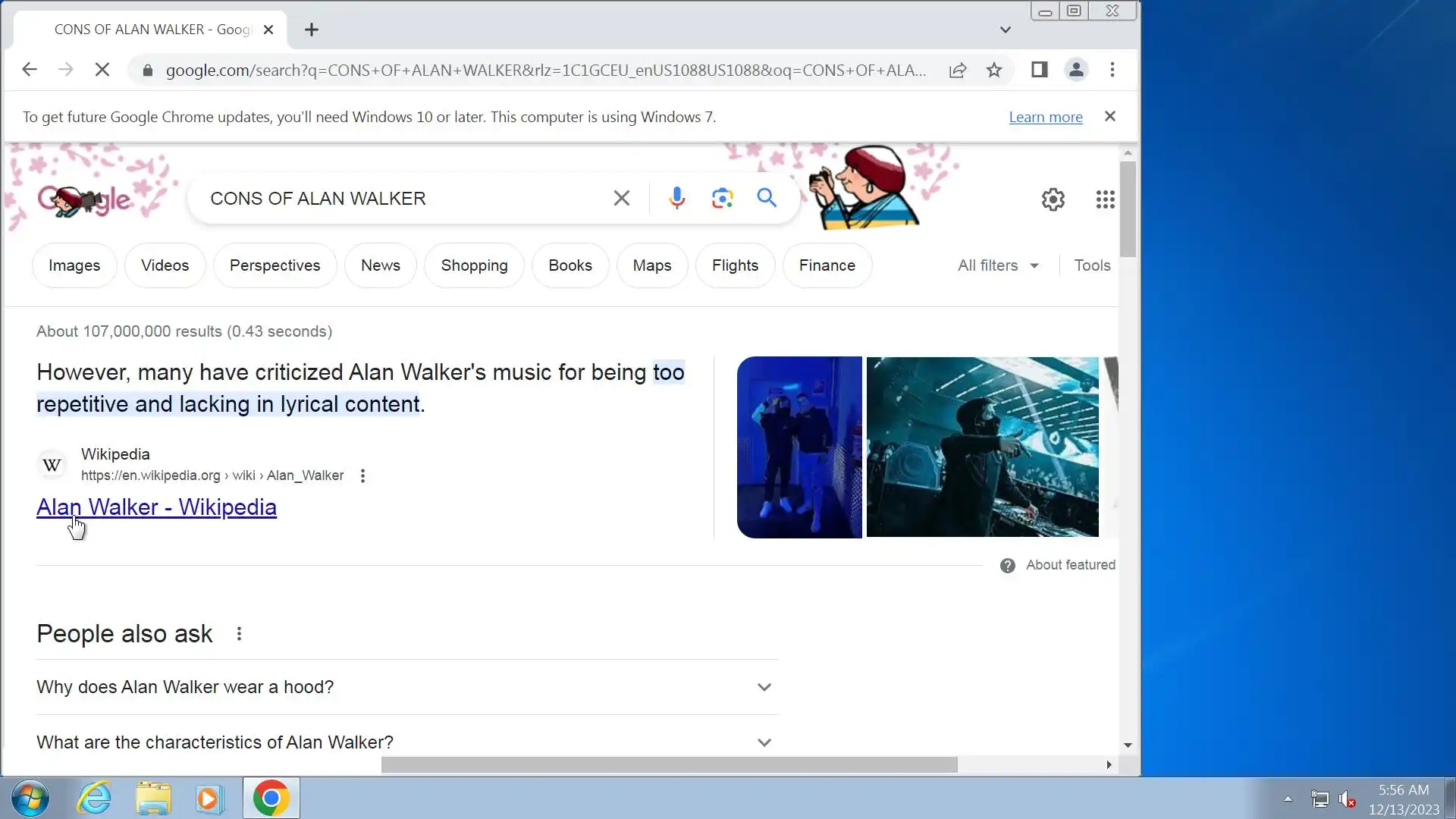Switch to the Images results tab
1456x819 pixels.
coord(74,265)
